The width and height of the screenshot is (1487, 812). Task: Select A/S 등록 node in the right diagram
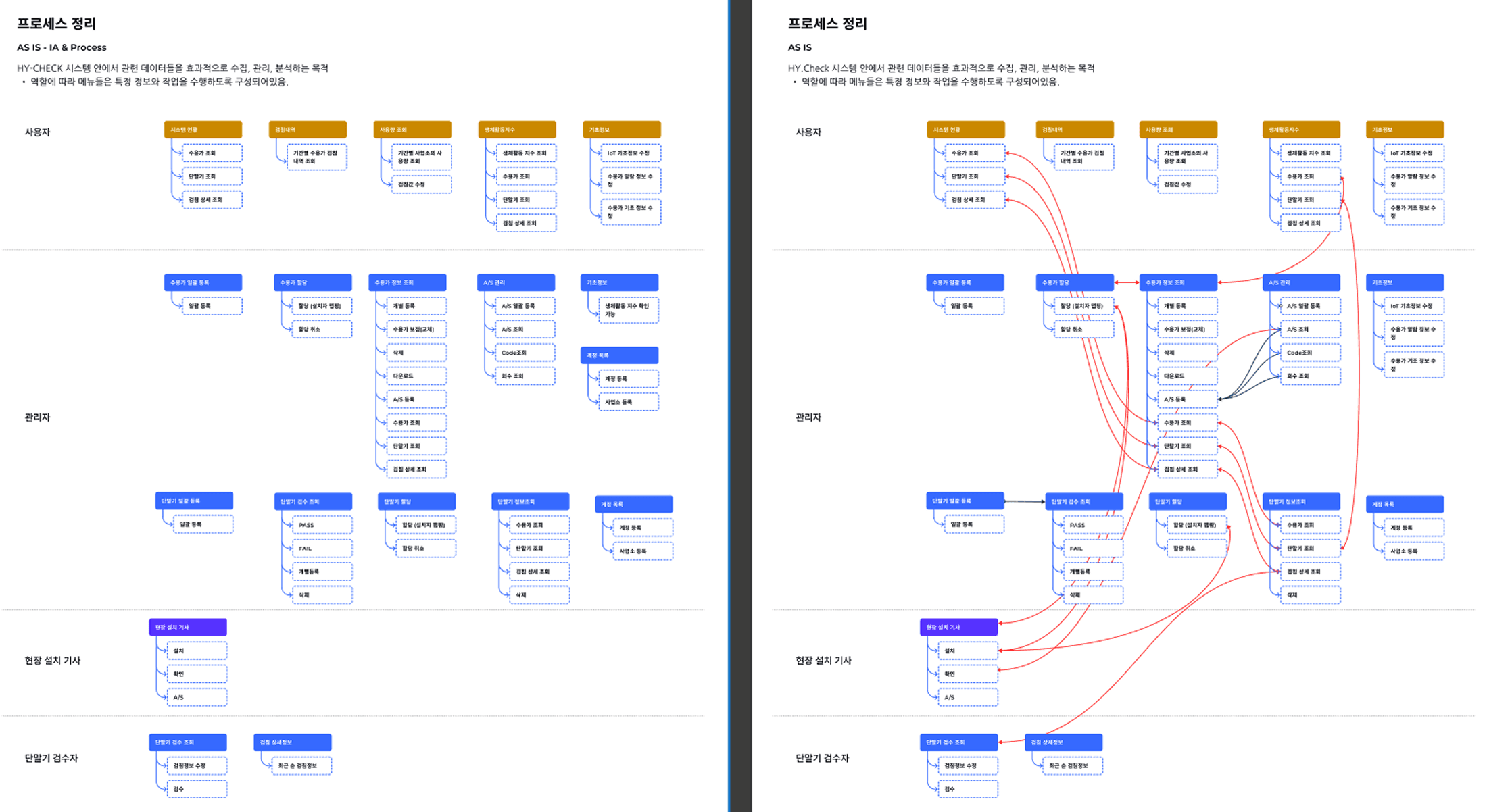click(x=1187, y=399)
